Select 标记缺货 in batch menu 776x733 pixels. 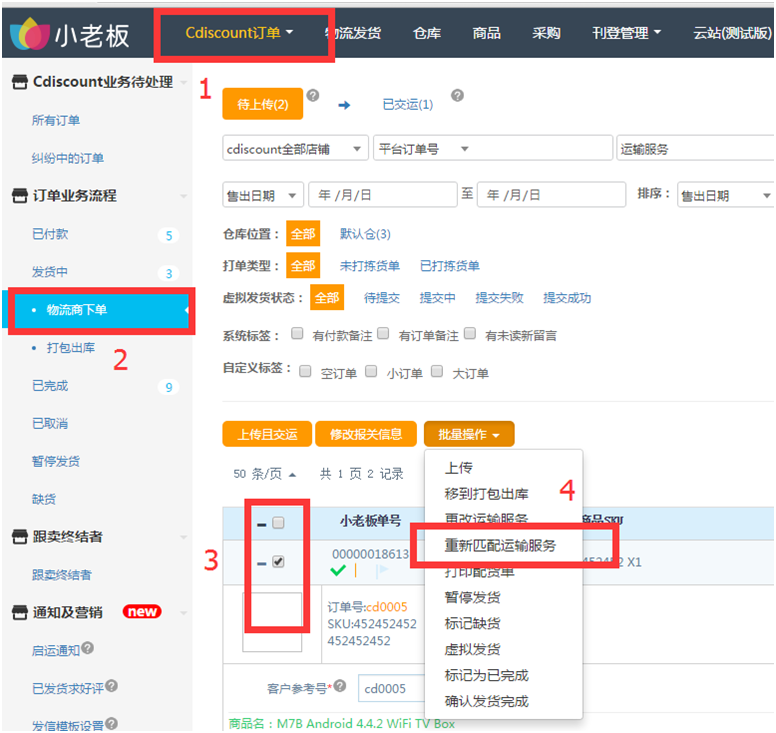click(472, 623)
